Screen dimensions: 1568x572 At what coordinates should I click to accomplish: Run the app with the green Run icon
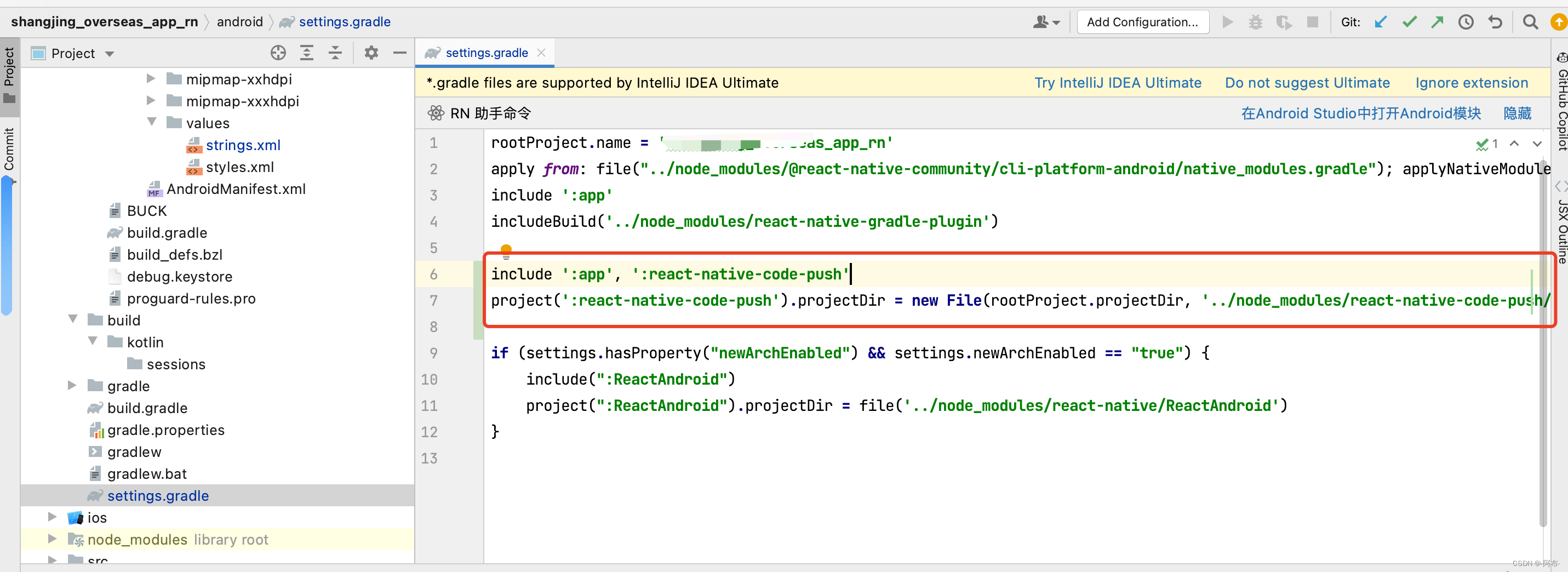[1227, 22]
